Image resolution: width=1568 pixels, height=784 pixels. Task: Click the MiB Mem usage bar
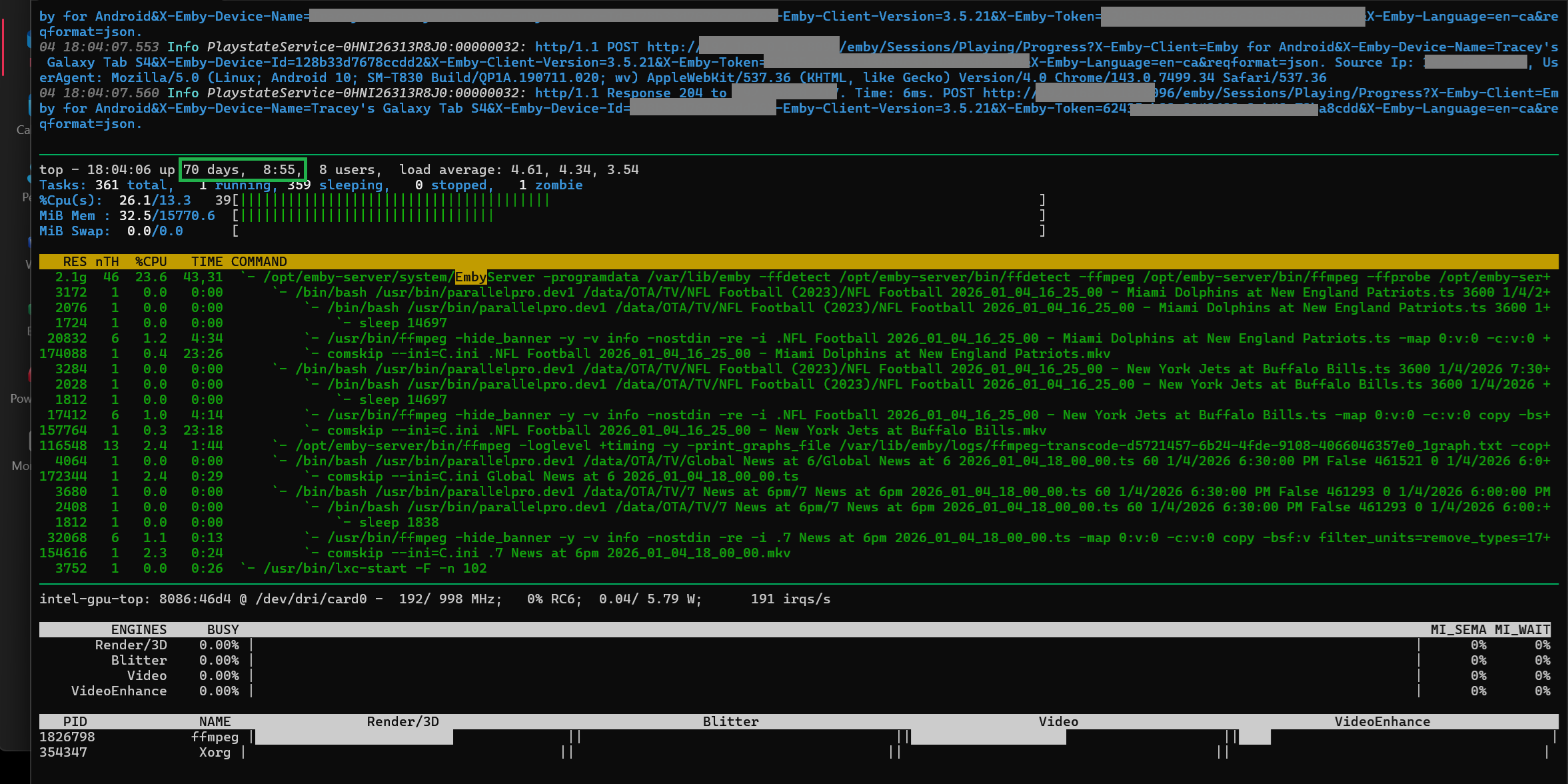[x=367, y=216]
